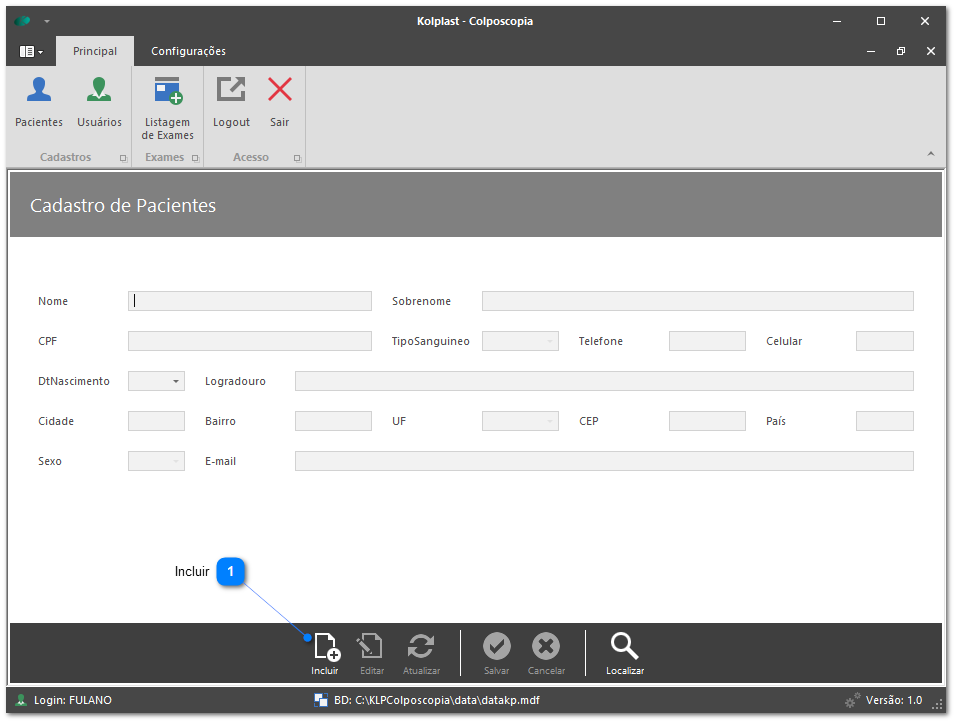Expand the DtNascimento date picker
956x723 pixels.
click(x=176, y=381)
